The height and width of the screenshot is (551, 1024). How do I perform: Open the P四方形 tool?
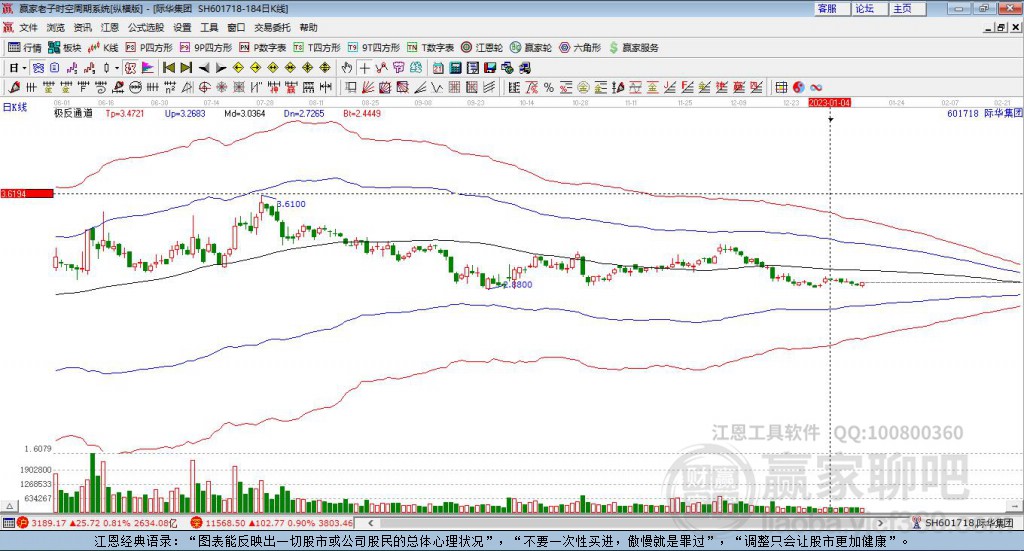(149, 48)
